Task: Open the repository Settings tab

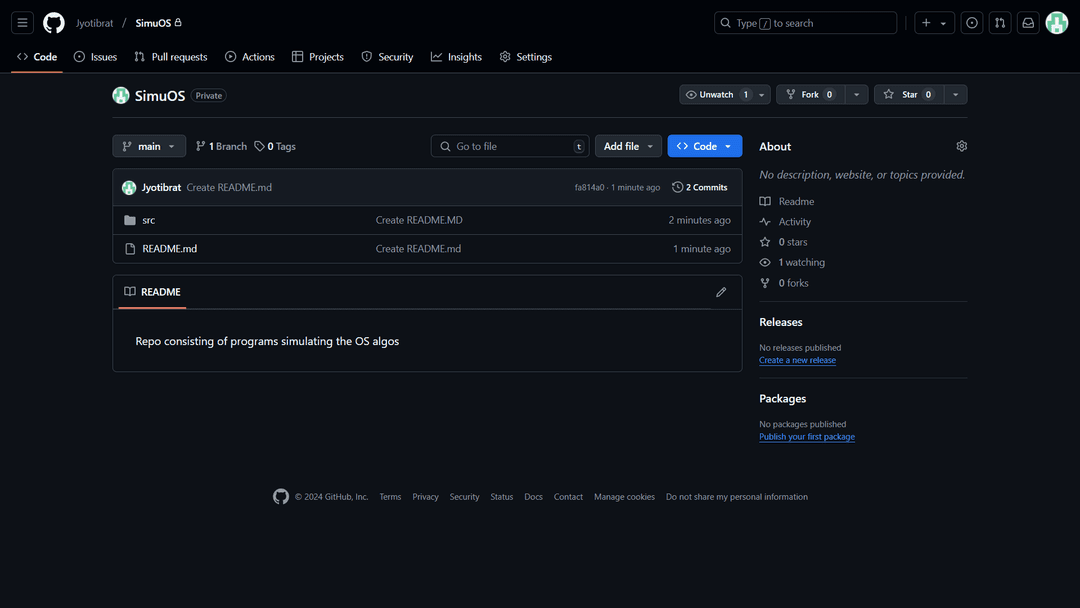Action: pyautogui.click(x=526, y=56)
